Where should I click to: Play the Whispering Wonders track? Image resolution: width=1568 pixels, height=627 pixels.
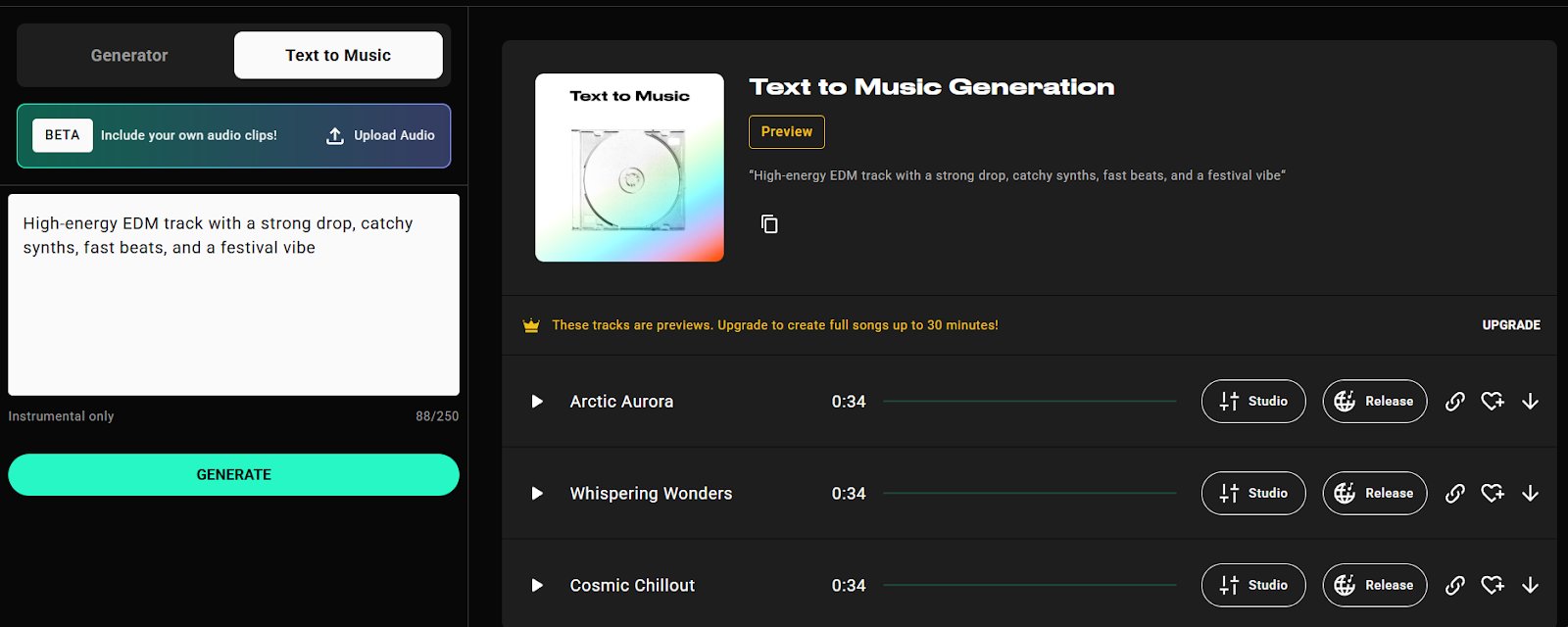click(537, 494)
